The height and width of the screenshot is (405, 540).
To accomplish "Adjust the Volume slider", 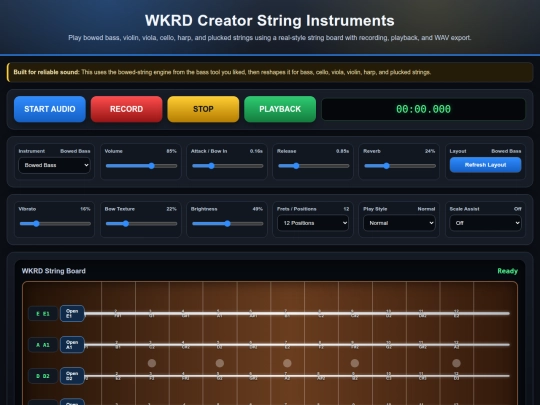I will (x=141, y=166).
